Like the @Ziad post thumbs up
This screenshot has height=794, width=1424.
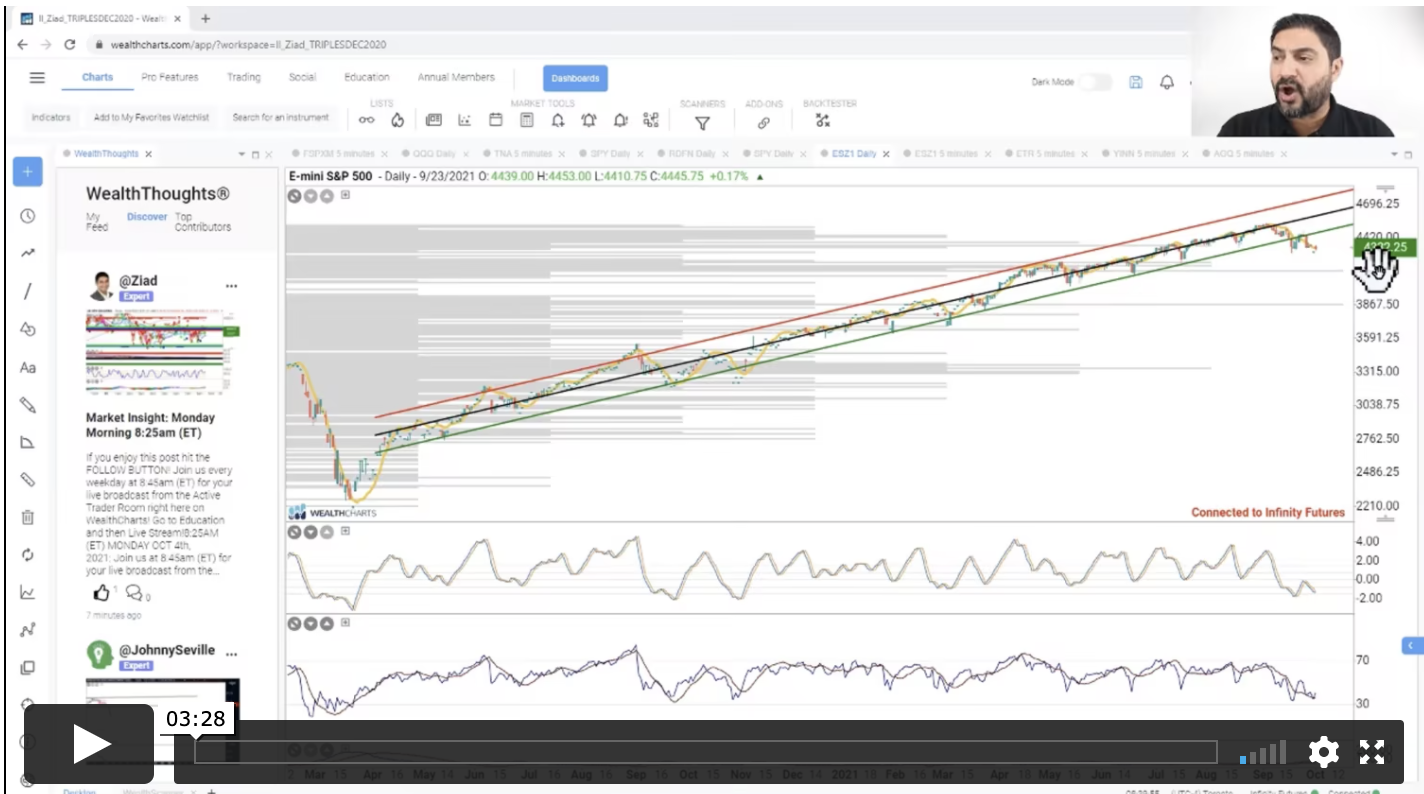[101, 593]
